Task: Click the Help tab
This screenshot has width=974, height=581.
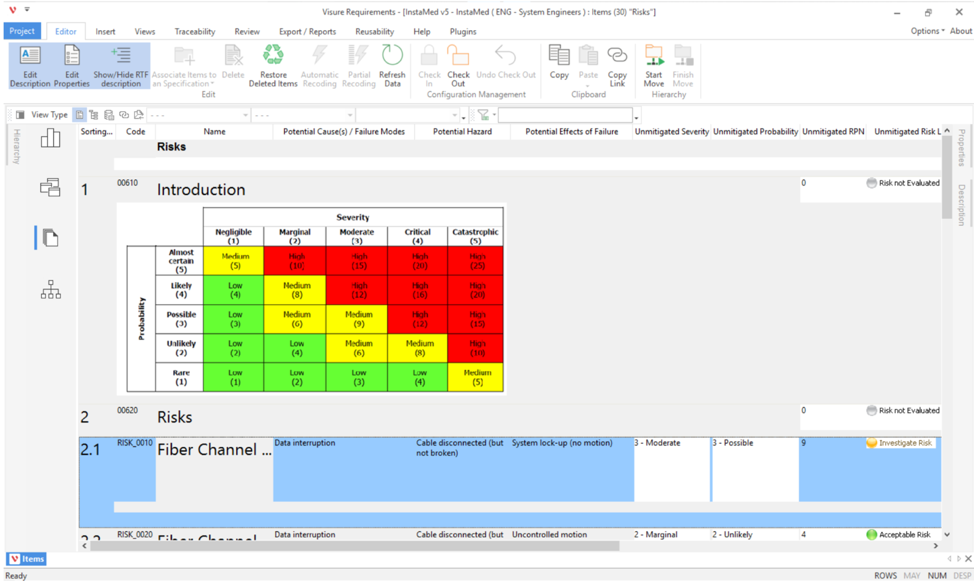Action: [422, 31]
